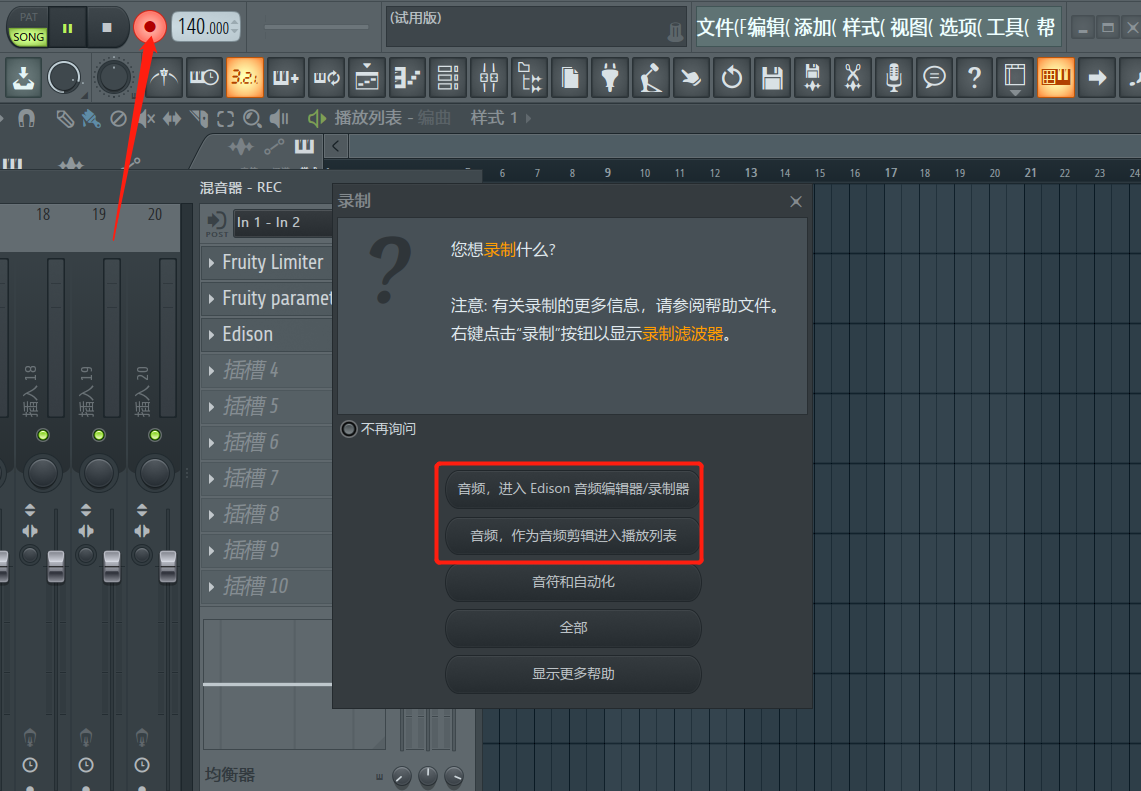This screenshot has width=1141, height=791.
Task: Stop playback with the square stop button
Action: (x=107, y=28)
